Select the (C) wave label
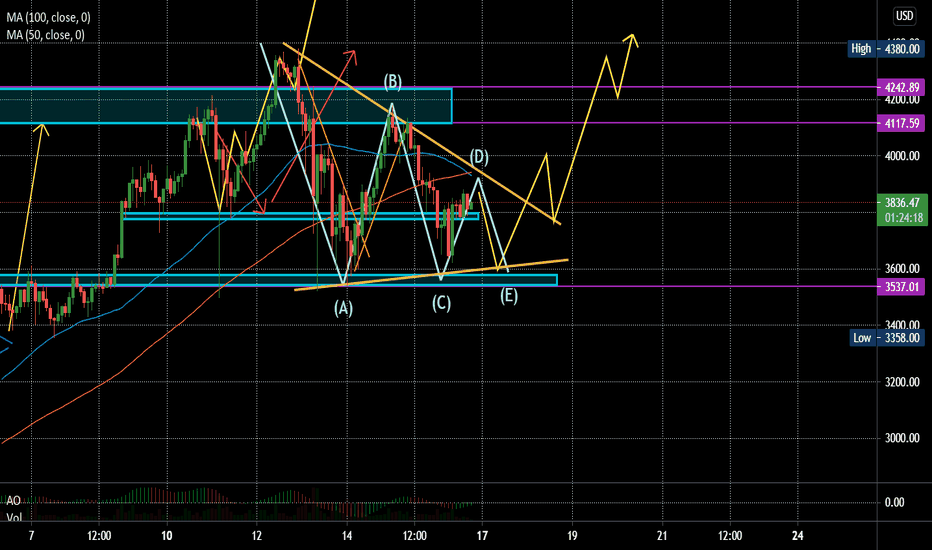The height and width of the screenshot is (550, 932). pyautogui.click(x=441, y=304)
